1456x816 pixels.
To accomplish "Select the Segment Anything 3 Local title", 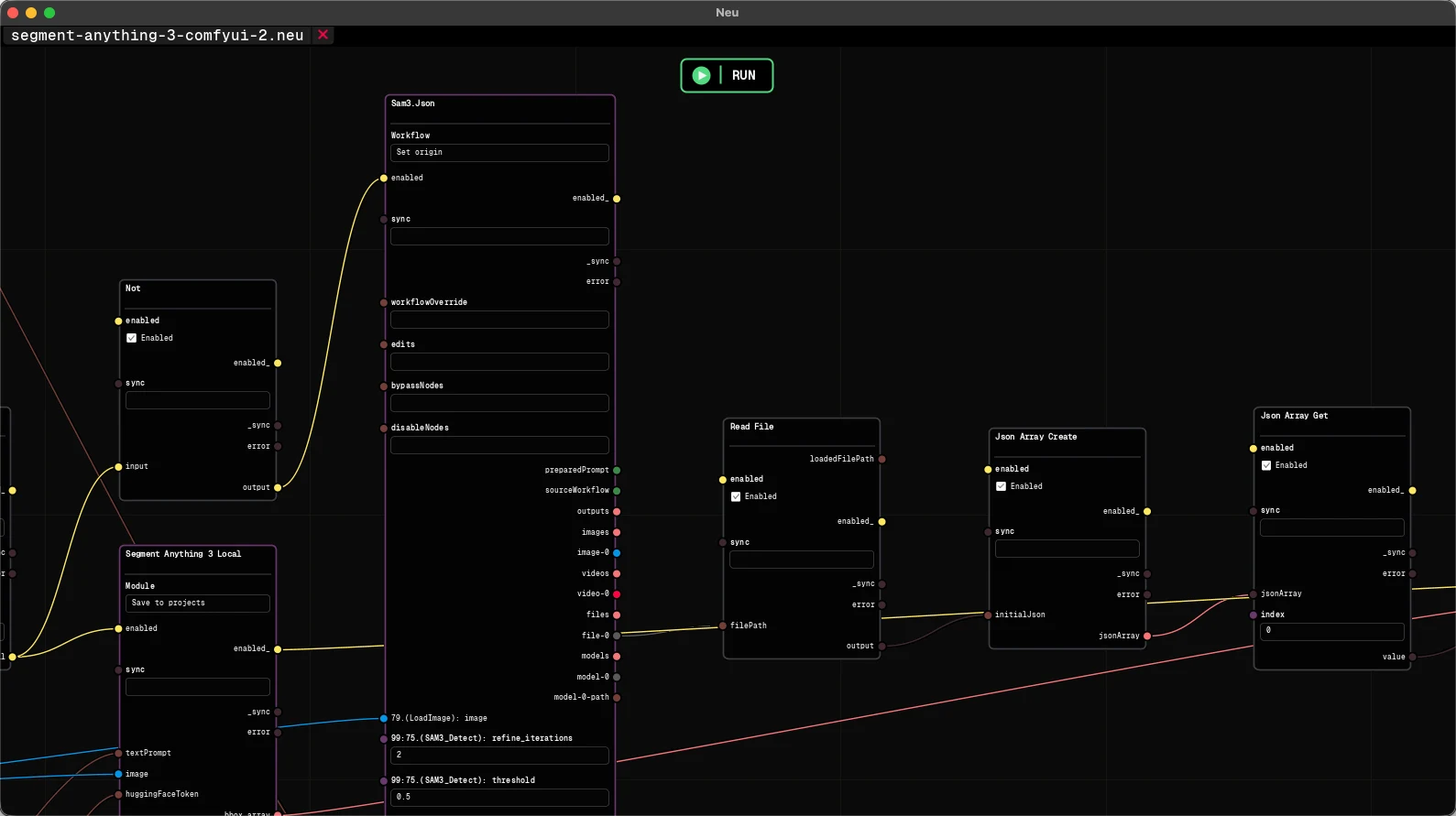I will (183, 554).
